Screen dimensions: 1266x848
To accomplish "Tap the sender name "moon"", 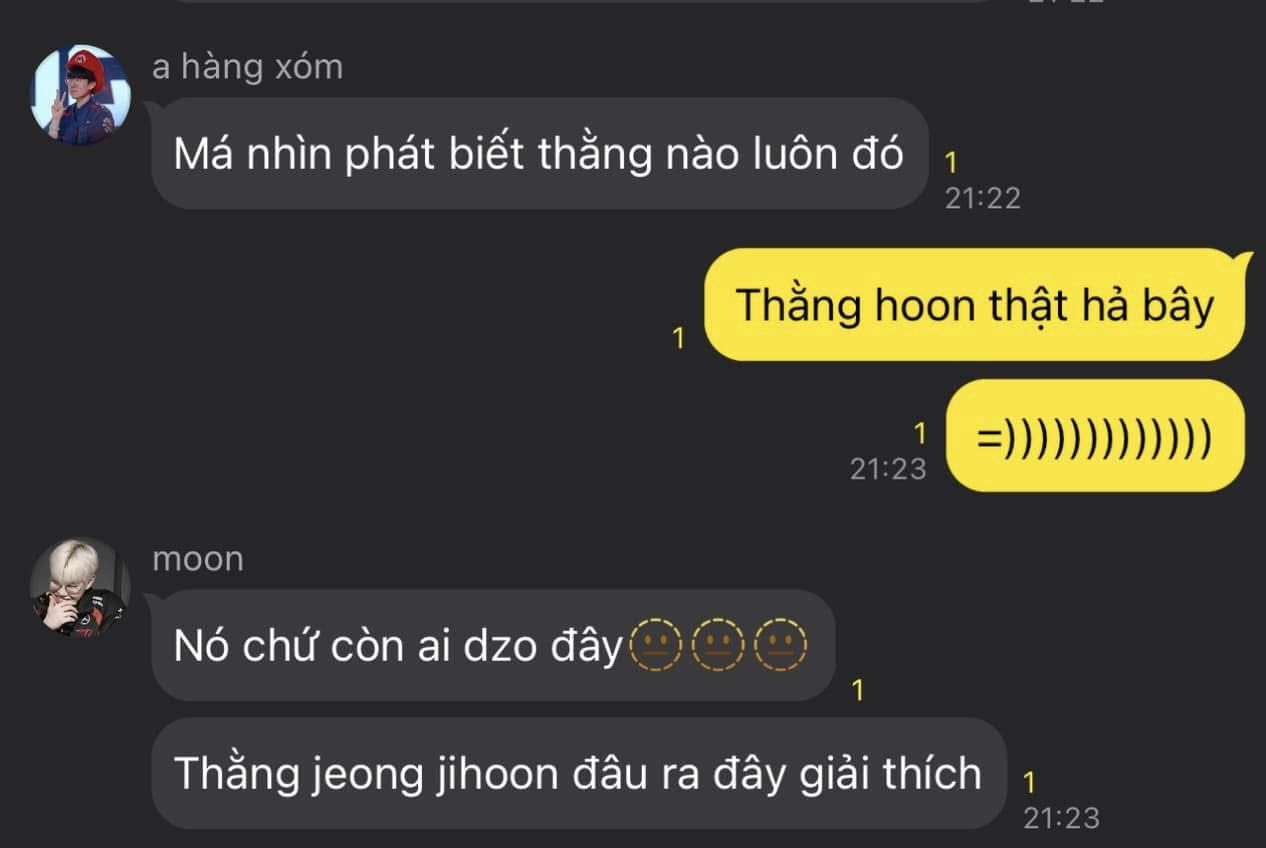I will coord(198,560).
